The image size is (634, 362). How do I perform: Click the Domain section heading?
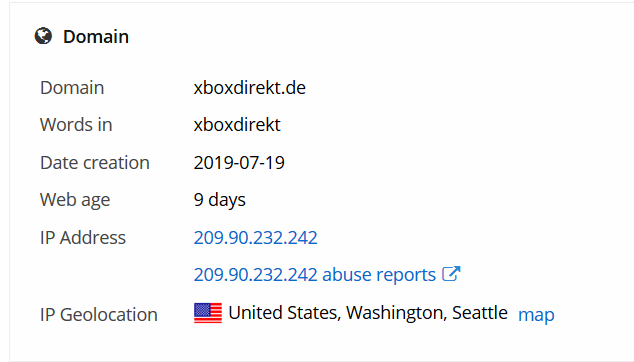click(x=96, y=36)
